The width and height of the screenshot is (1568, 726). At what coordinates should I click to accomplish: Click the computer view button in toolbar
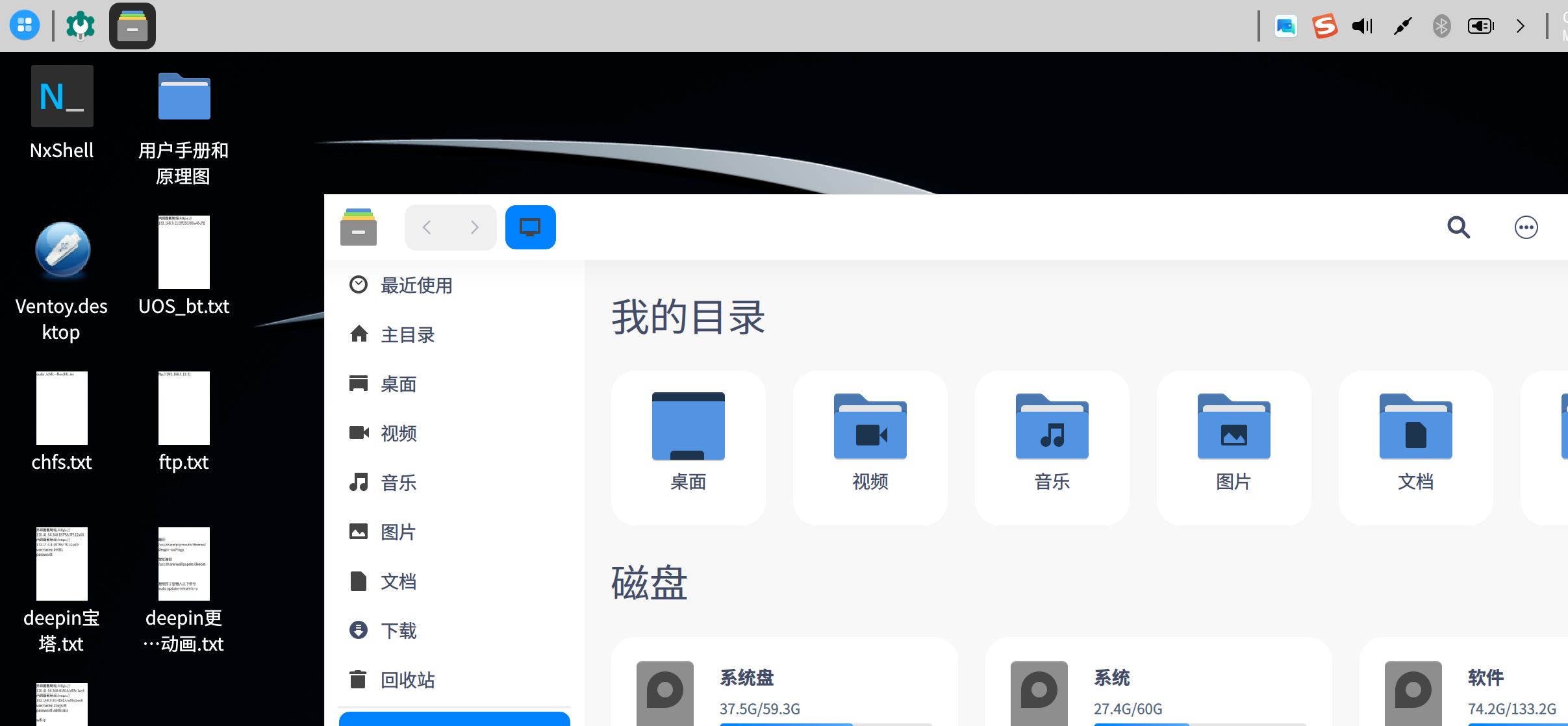(530, 227)
